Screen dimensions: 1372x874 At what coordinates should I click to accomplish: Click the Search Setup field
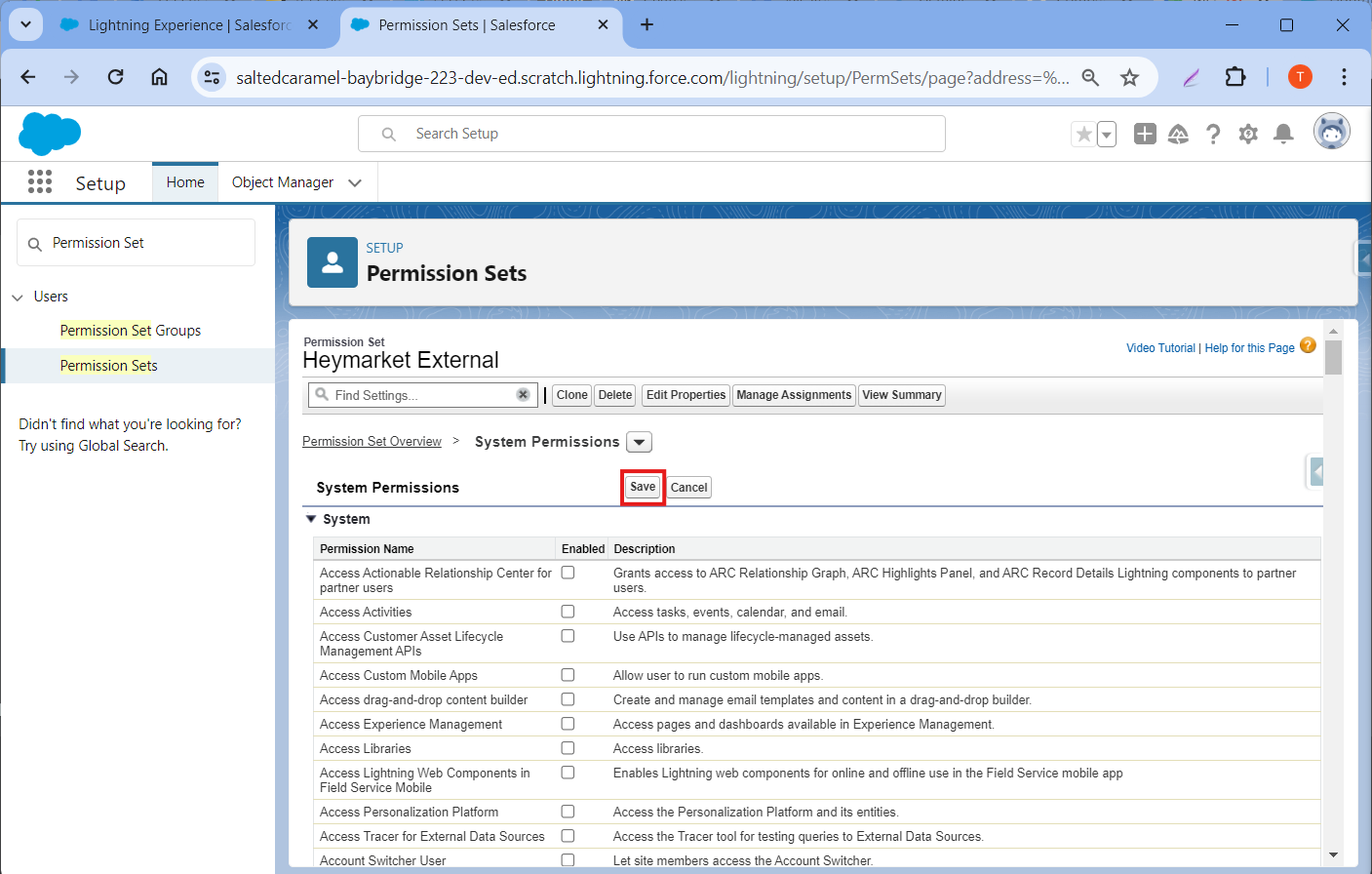pos(651,134)
